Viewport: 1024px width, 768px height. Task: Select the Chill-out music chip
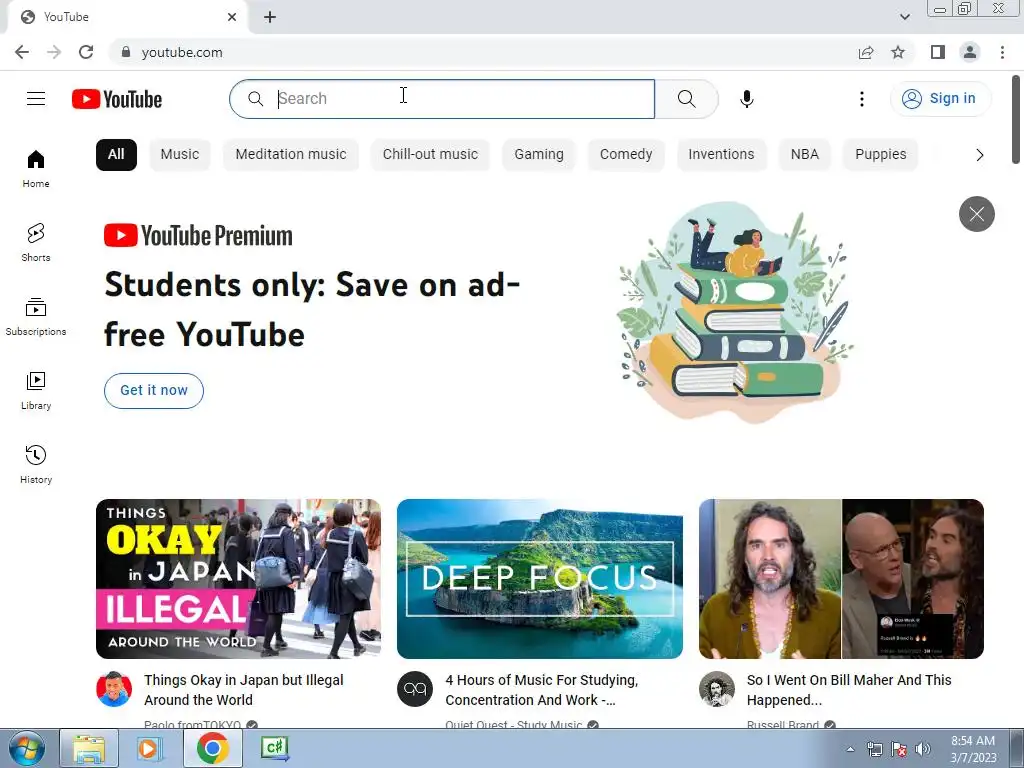click(430, 155)
